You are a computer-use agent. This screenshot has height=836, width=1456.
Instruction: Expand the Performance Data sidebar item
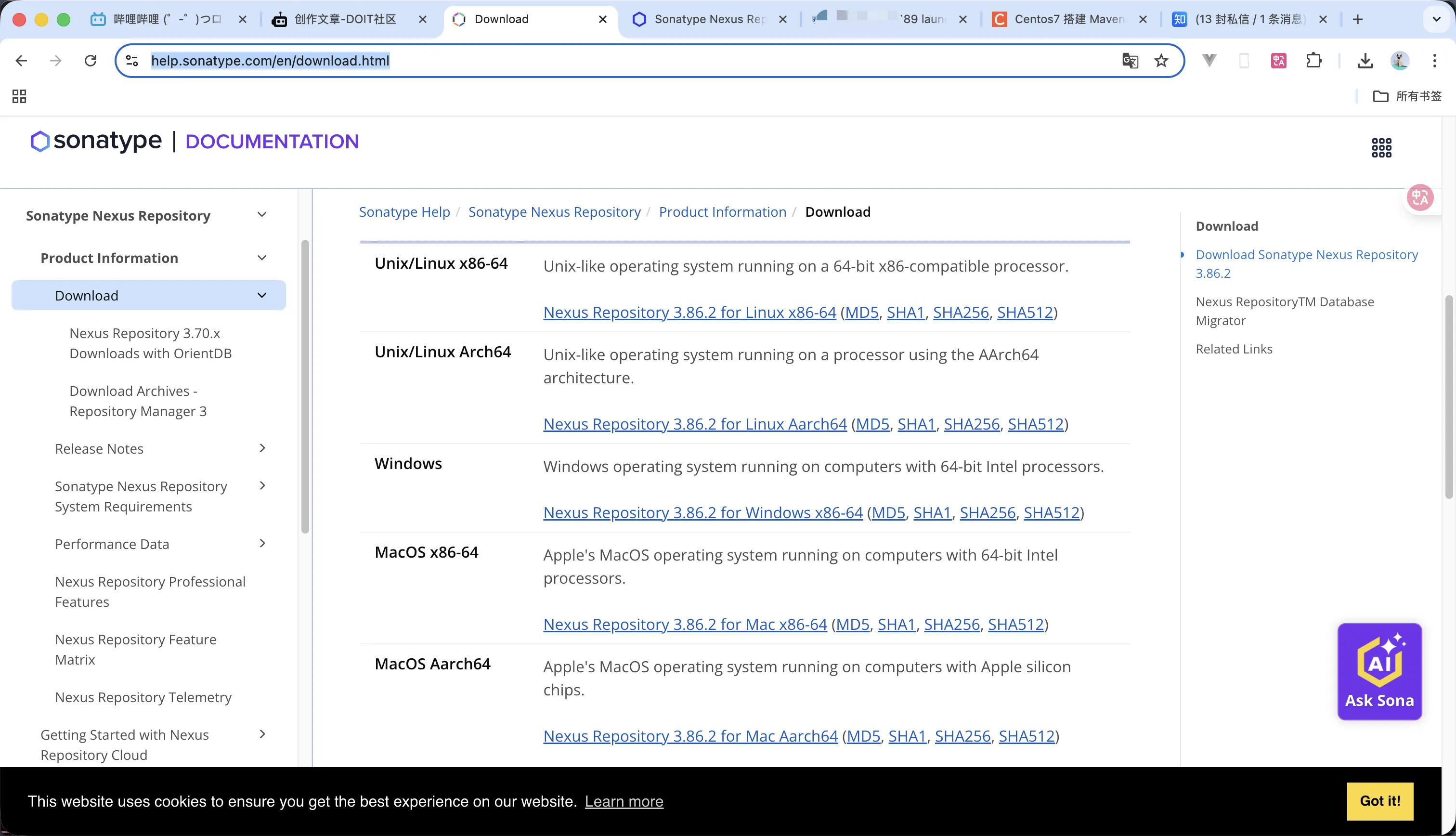262,543
